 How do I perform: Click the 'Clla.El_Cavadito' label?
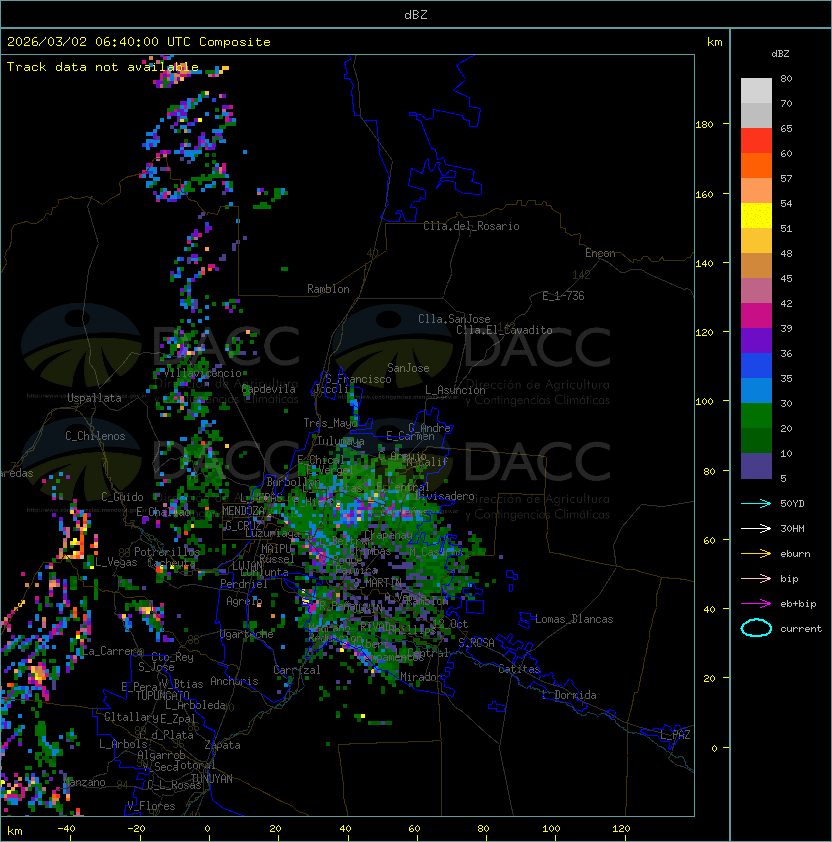tap(504, 330)
